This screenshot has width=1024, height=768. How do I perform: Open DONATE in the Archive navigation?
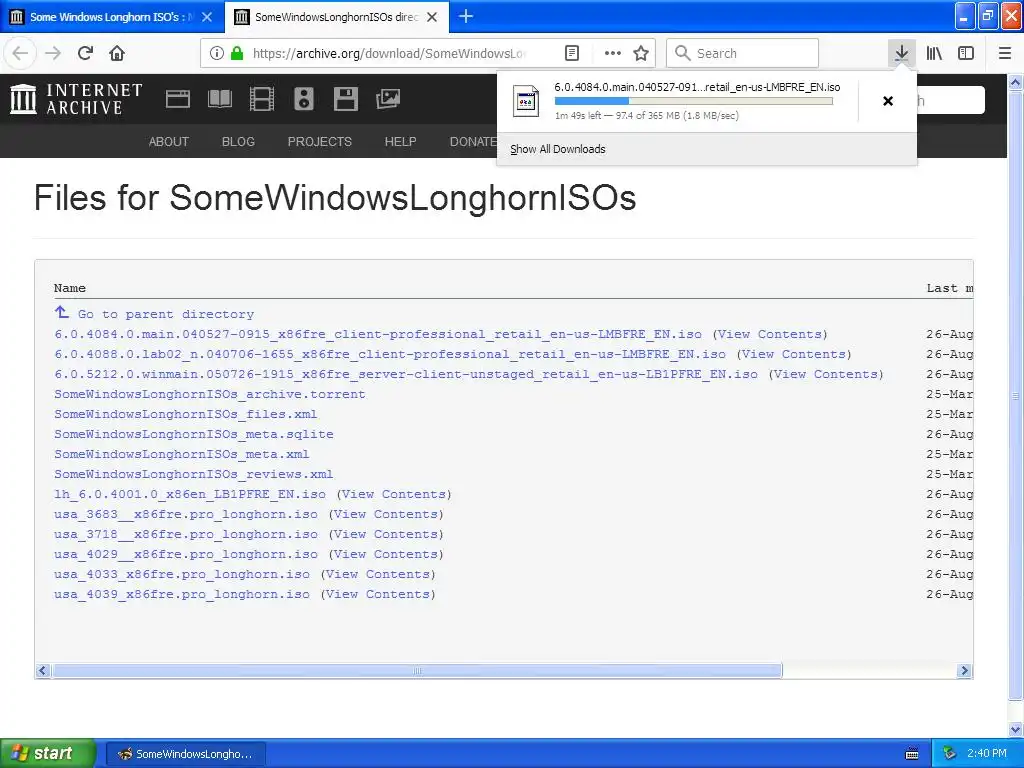(473, 142)
